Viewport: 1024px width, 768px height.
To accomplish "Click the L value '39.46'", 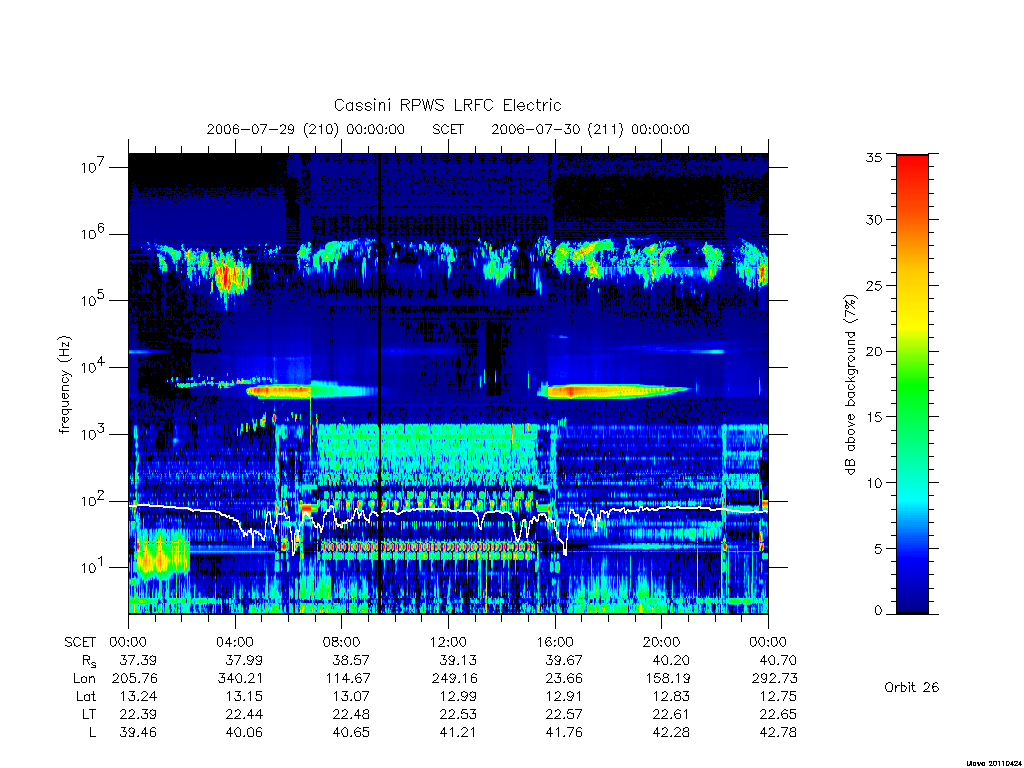I will pyautogui.click(x=138, y=733).
